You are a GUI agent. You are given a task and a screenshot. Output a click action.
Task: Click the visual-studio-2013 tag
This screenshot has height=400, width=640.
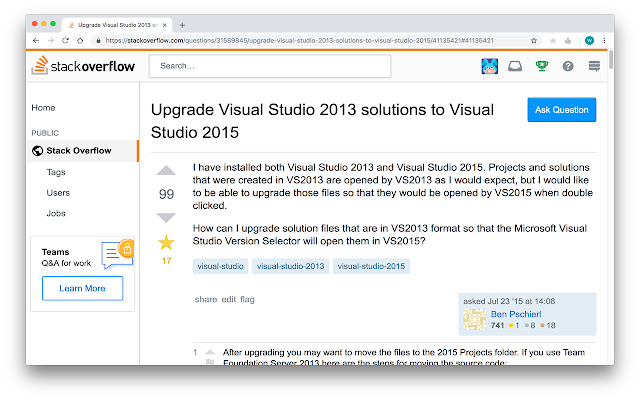tap(291, 266)
